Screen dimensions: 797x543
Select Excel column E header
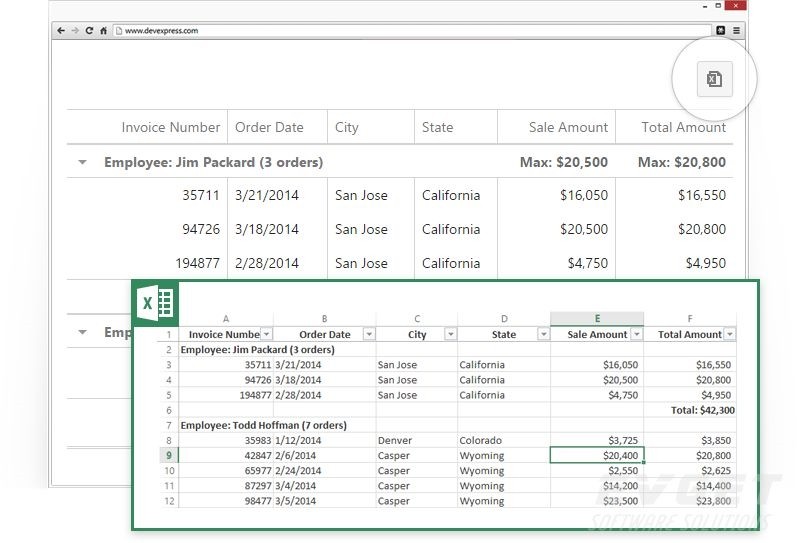597,319
